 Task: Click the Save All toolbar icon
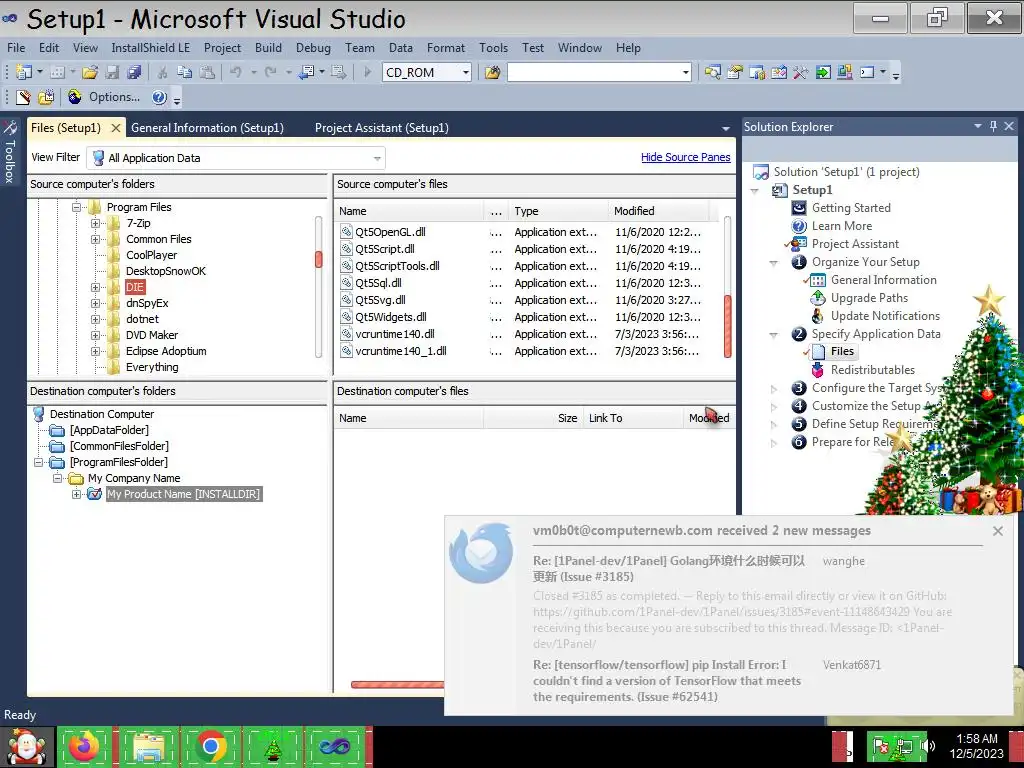135,72
